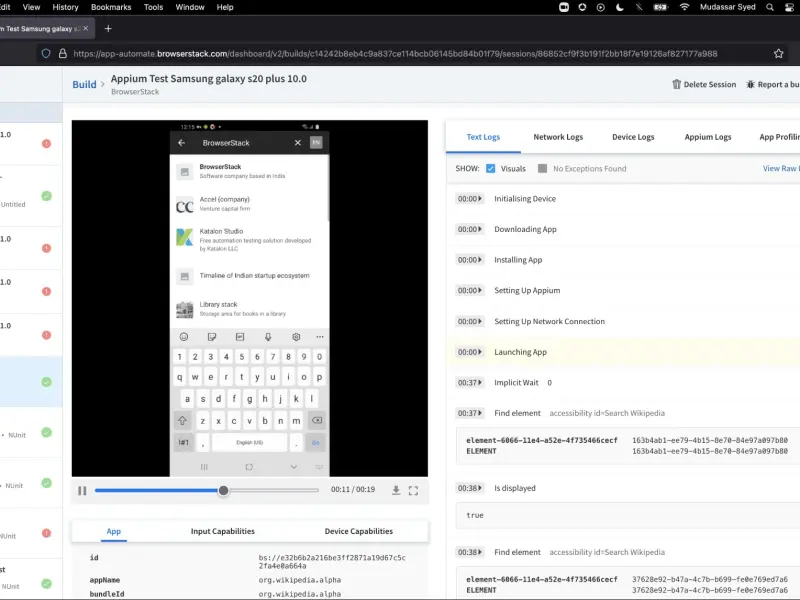Image resolution: width=800 pixels, height=600 pixels.
Task: Open the View menu
Action: [x=31, y=7]
